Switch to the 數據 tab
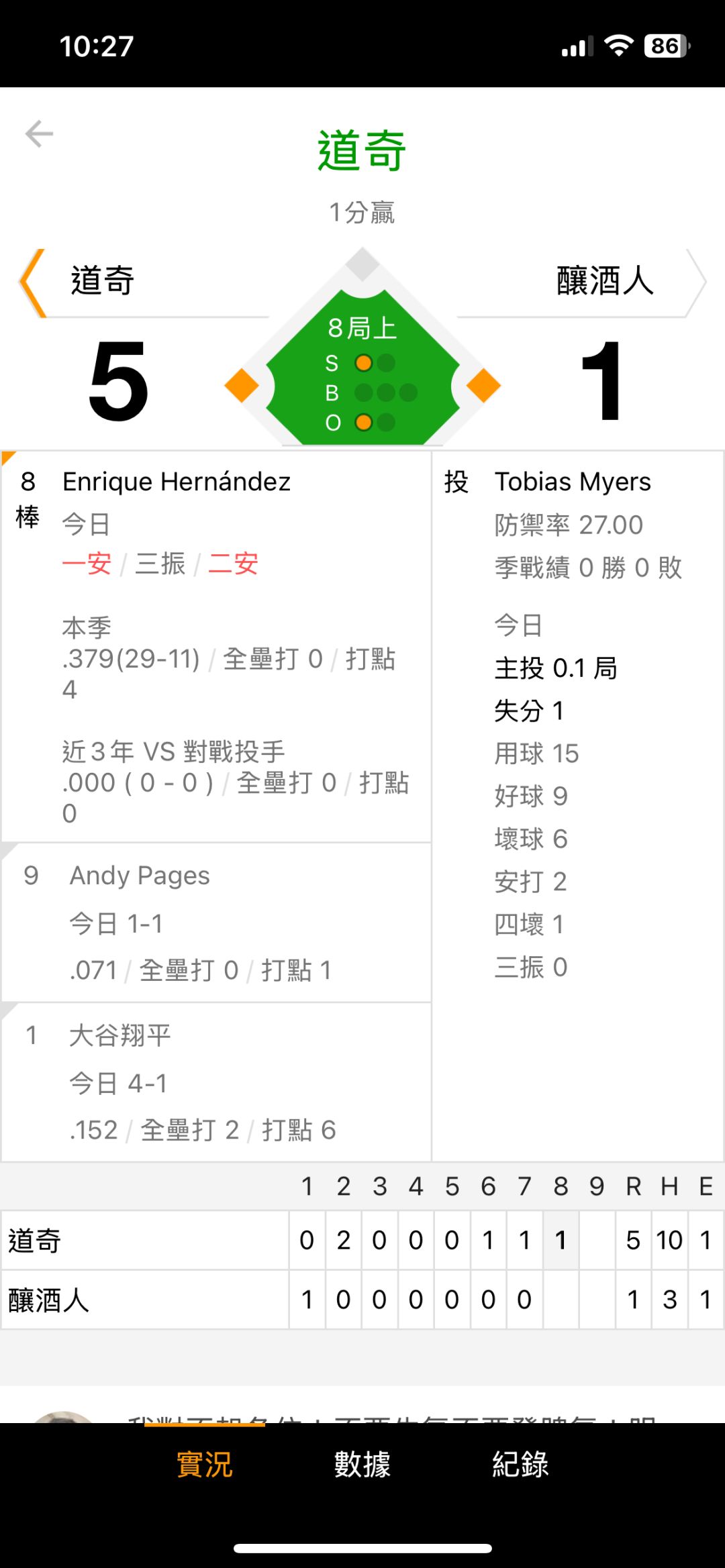The height and width of the screenshot is (1568, 725). tap(362, 1464)
